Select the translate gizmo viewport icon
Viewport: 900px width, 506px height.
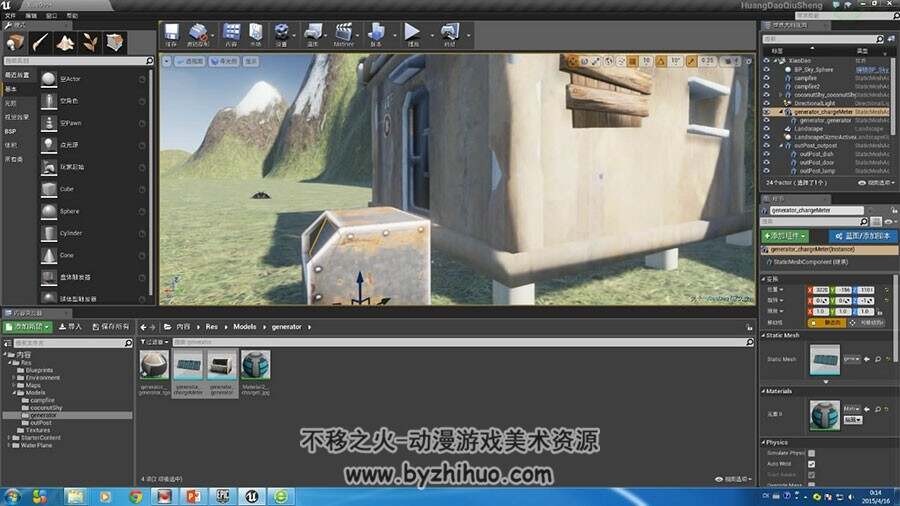click(x=572, y=61)
